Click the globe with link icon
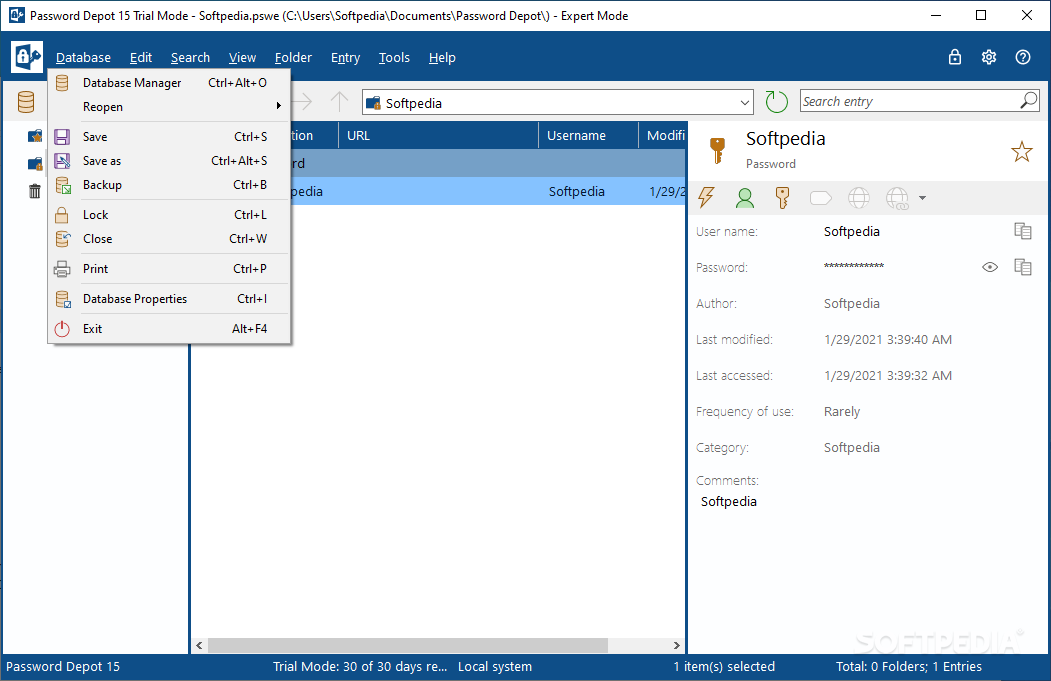The image size is (1051, 681). 897,198
